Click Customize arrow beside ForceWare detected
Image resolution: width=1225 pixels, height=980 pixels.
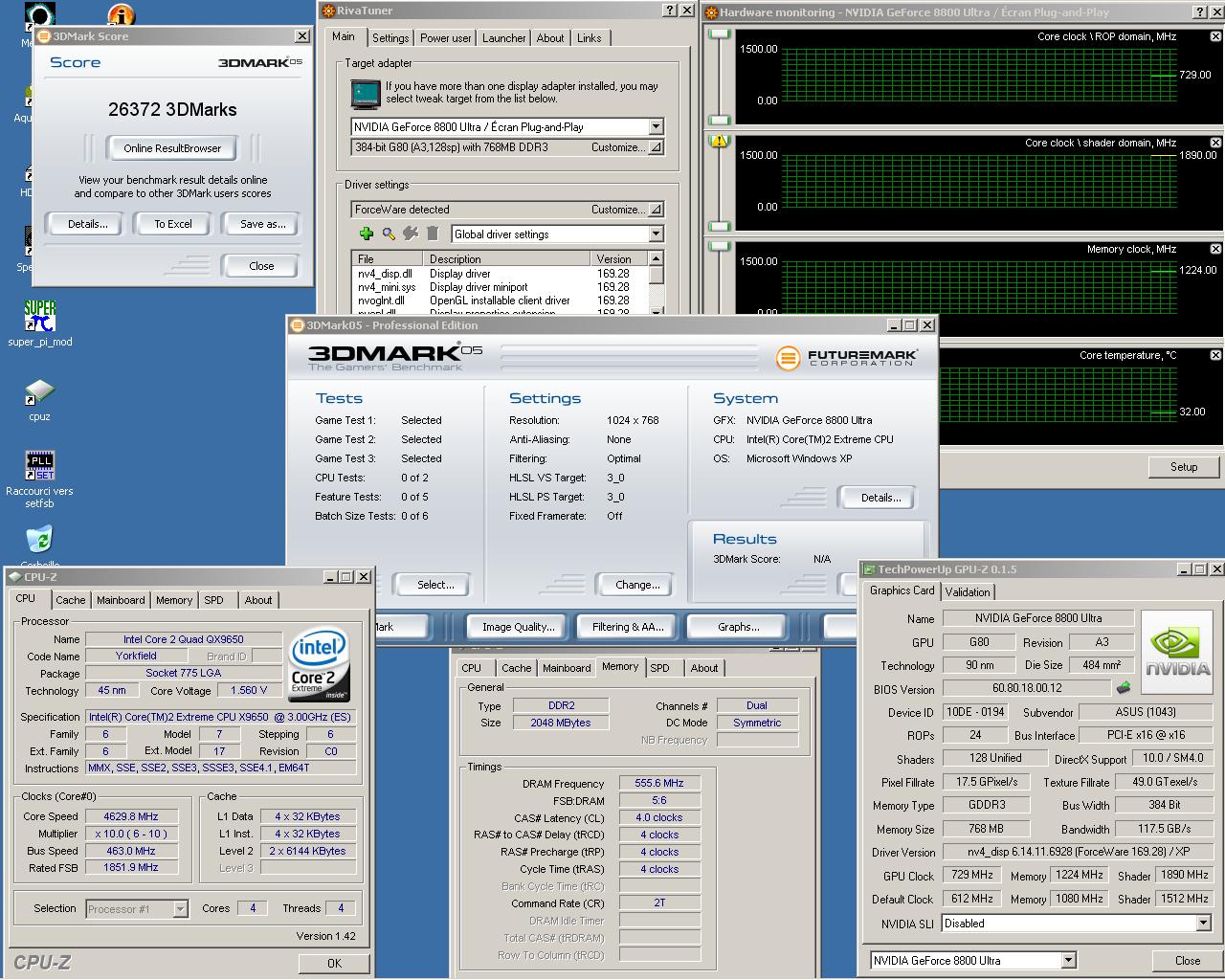pos(656,210)
